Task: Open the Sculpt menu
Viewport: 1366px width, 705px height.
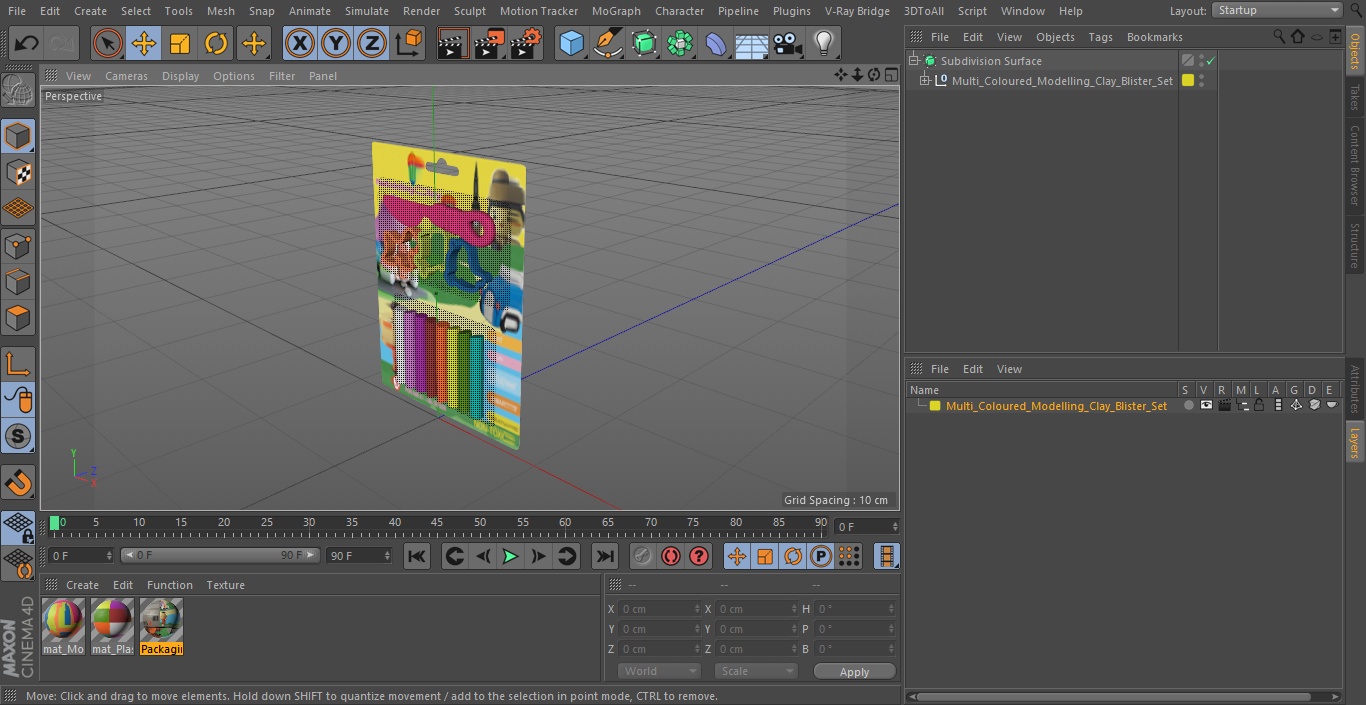Action: pos(469,10)
